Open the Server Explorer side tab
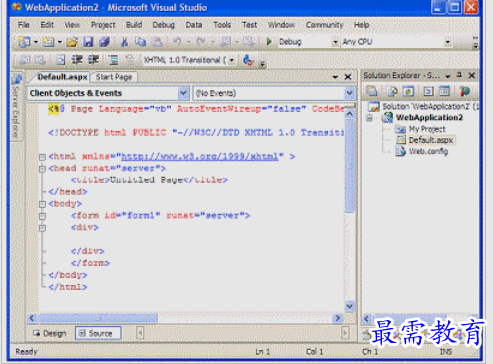The image size is (493, 364). point(16,106)
